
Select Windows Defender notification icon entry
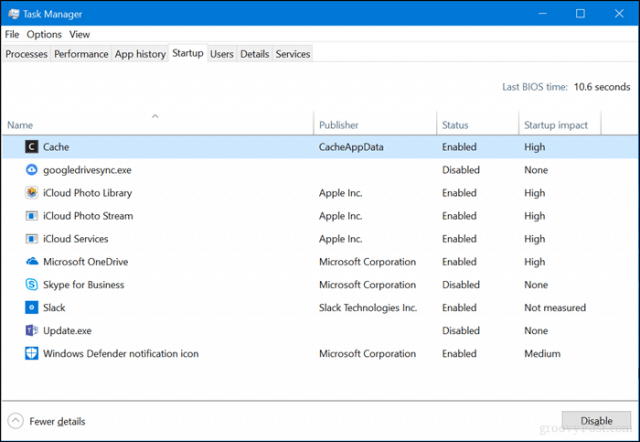click(x=121, y=353)
